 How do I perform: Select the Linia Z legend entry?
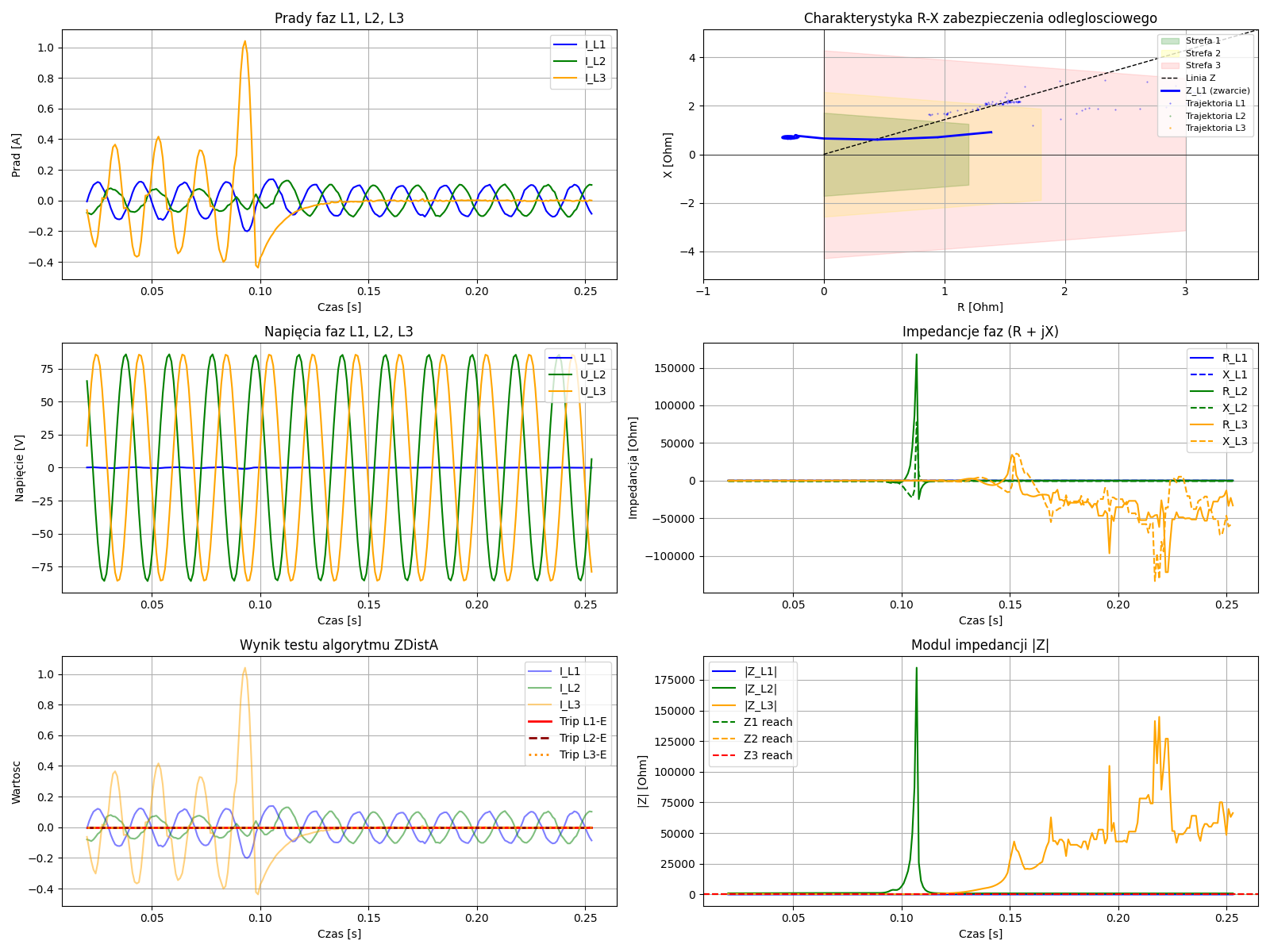(1200, 78)
